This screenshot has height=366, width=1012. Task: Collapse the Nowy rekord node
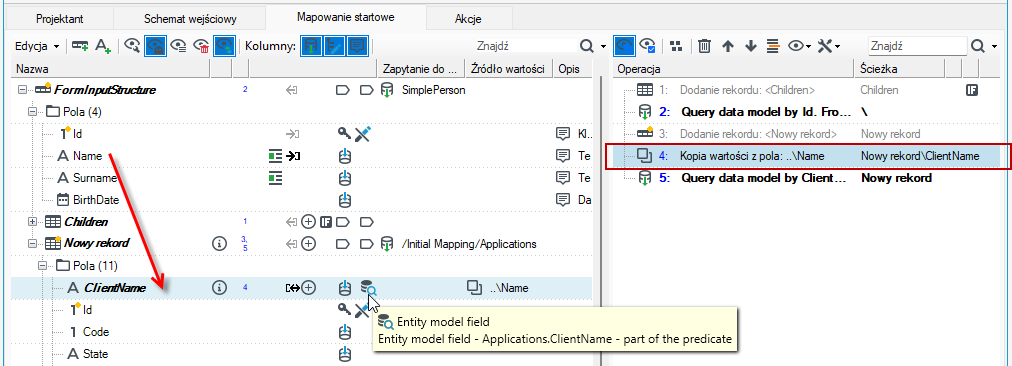(34, 244)
